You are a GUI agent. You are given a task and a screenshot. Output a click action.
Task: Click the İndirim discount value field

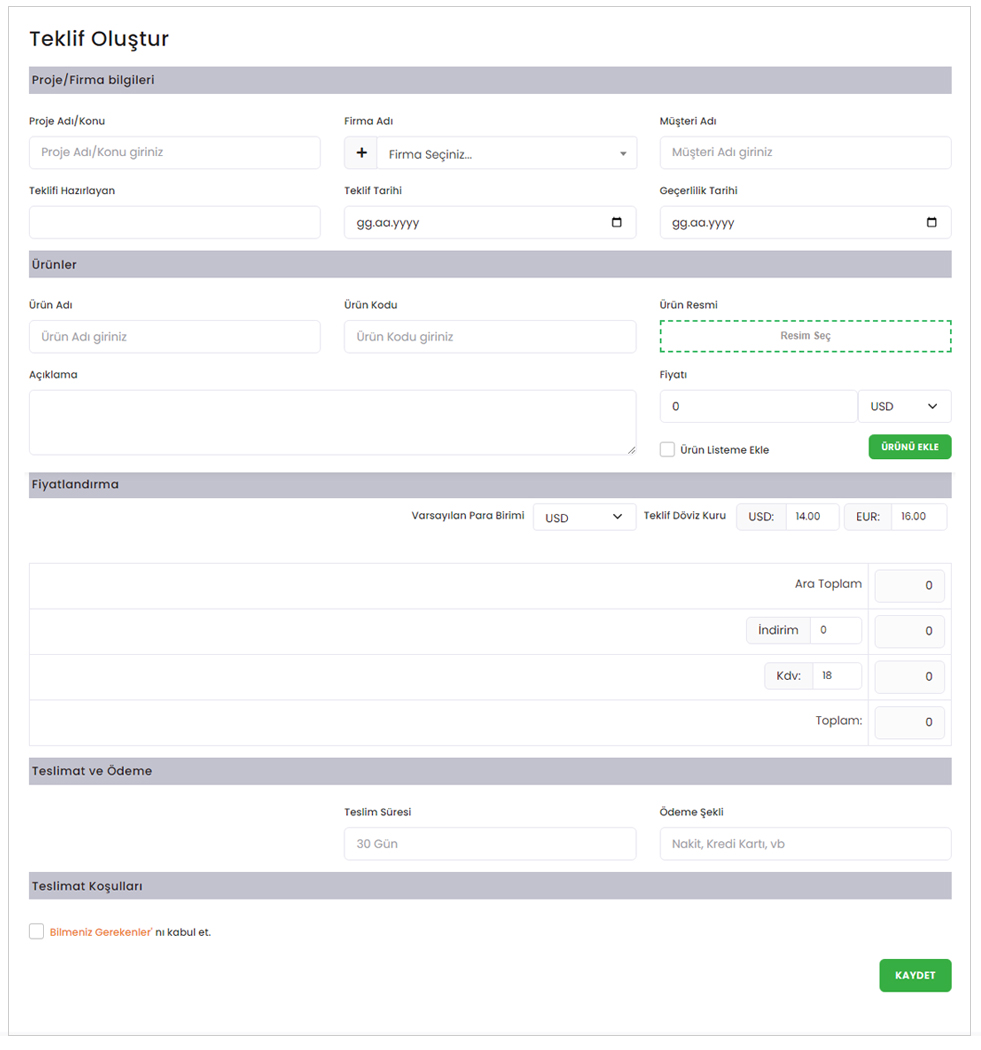836,630
